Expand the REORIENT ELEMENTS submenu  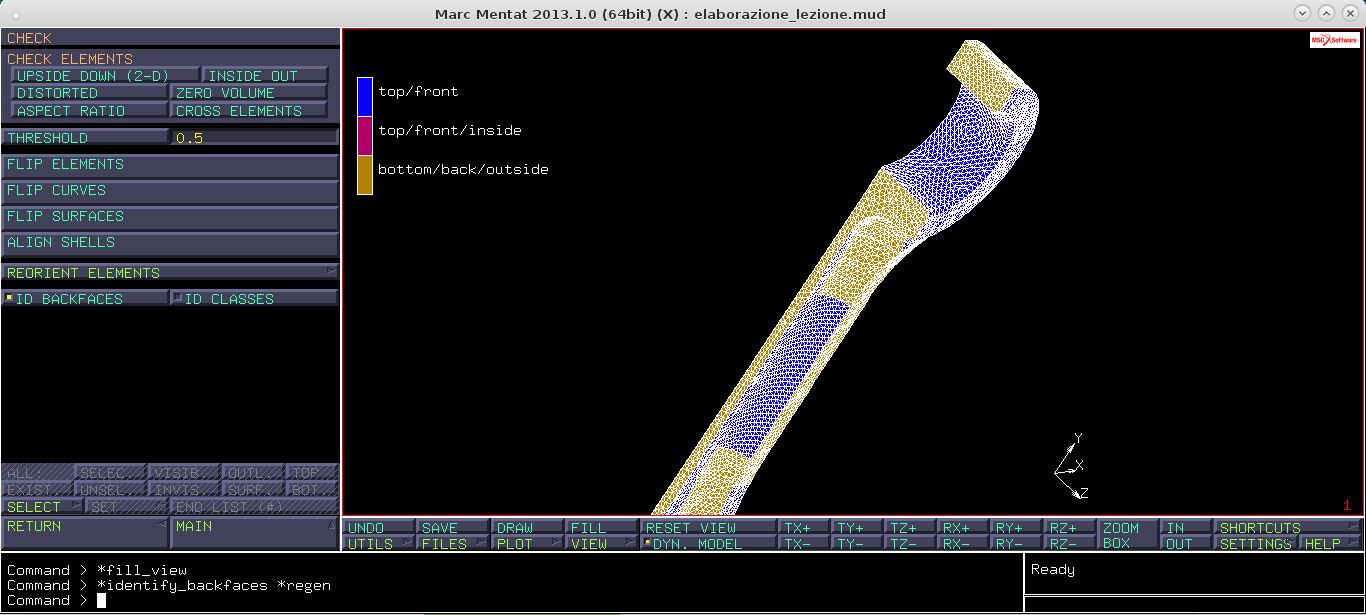coord(170,273)
